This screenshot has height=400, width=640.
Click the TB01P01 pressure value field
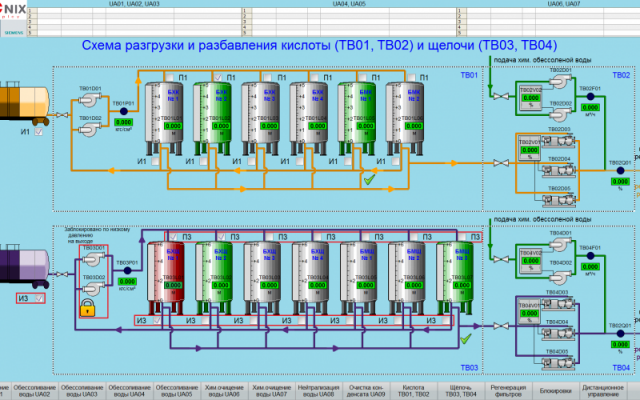tap(122, 123)
